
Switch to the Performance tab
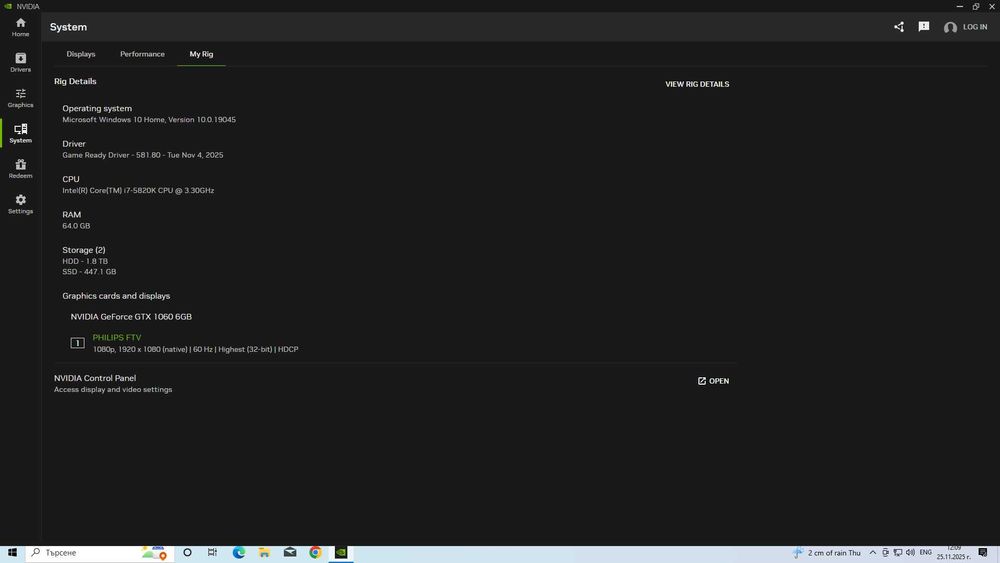click(x=142, y=54)
